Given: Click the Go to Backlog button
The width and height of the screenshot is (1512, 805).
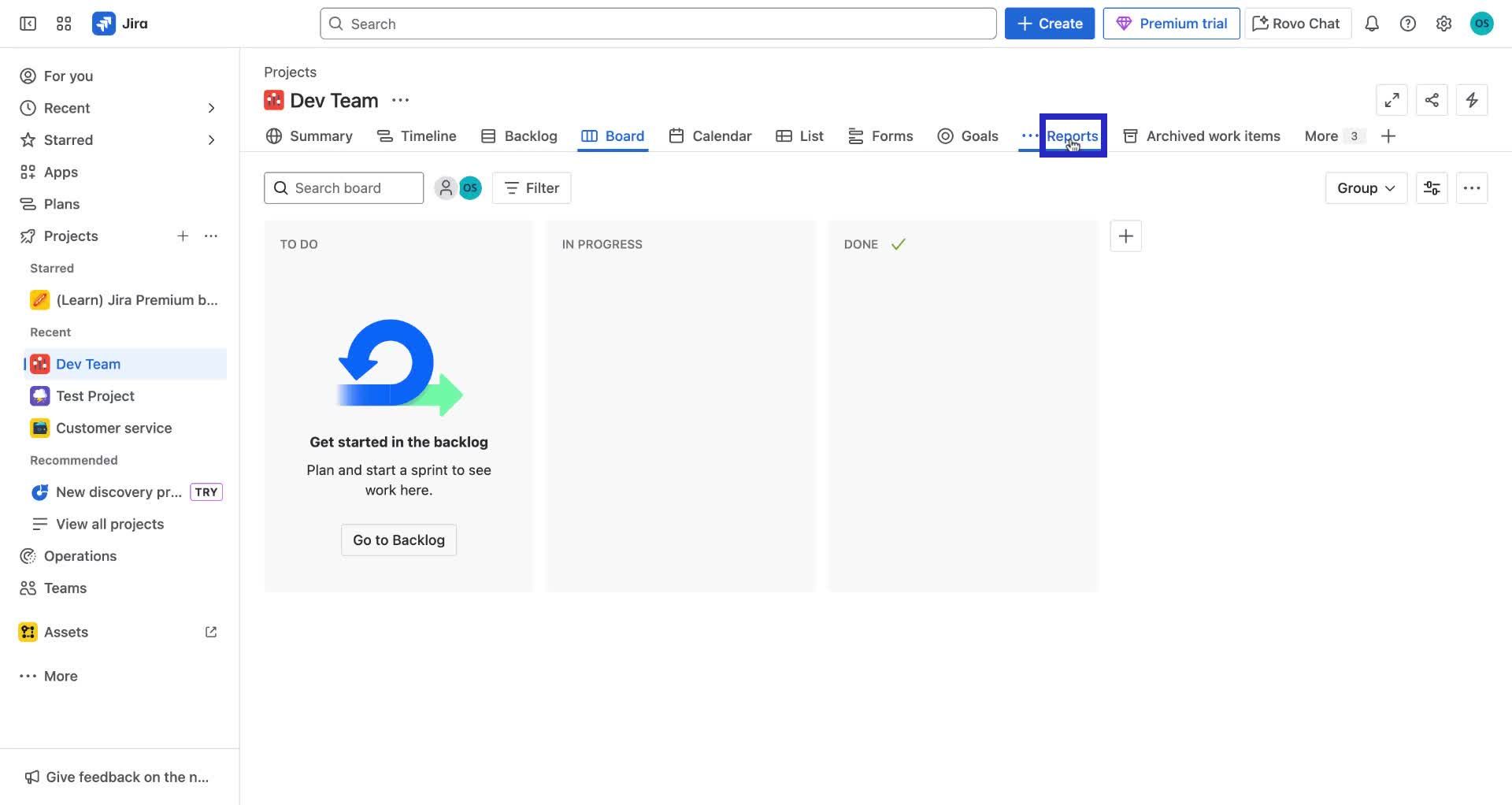Looking at the screenshot, I should pos(398,540).
